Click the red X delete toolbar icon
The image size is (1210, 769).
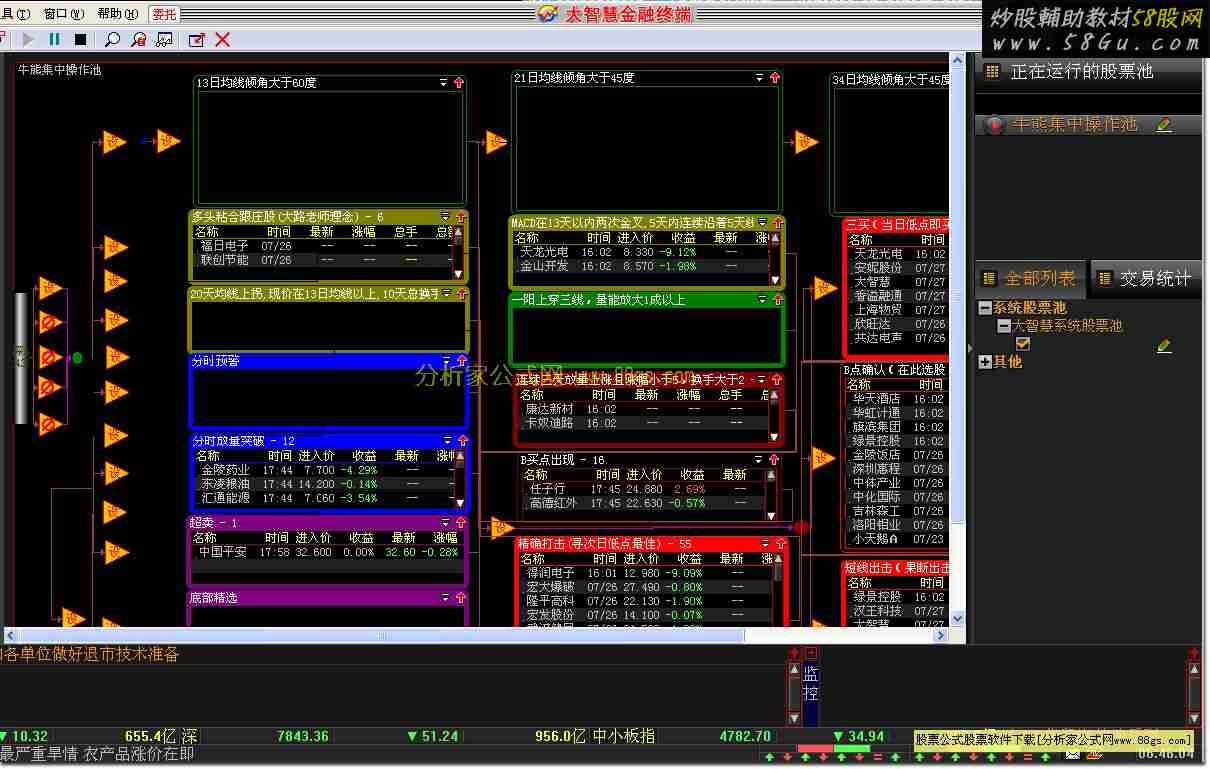(222, 39)
